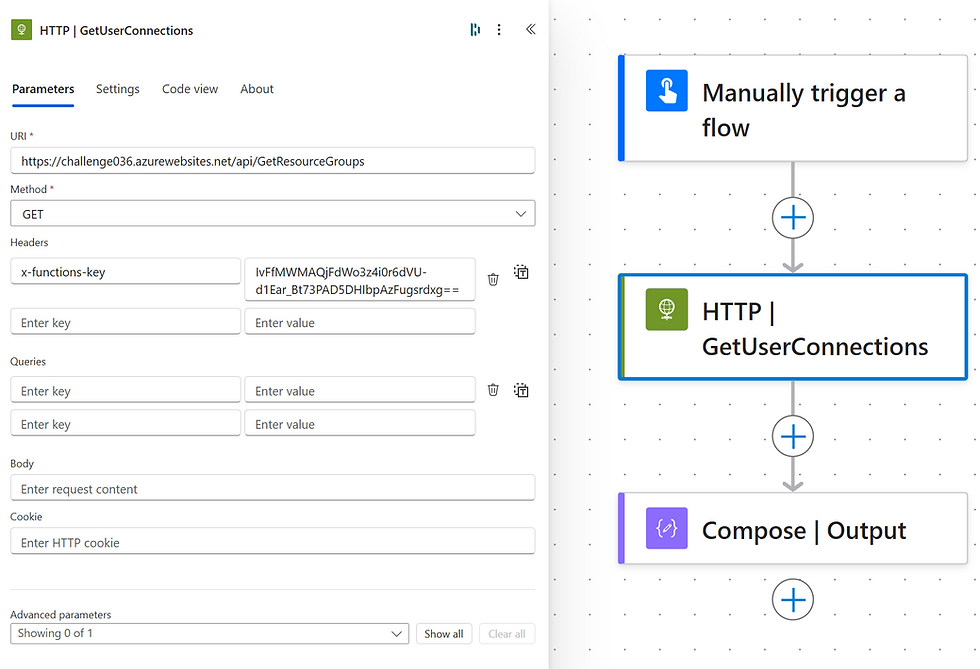
Task: Select the Manually trigger a flow card
Action: coord(792,108)
